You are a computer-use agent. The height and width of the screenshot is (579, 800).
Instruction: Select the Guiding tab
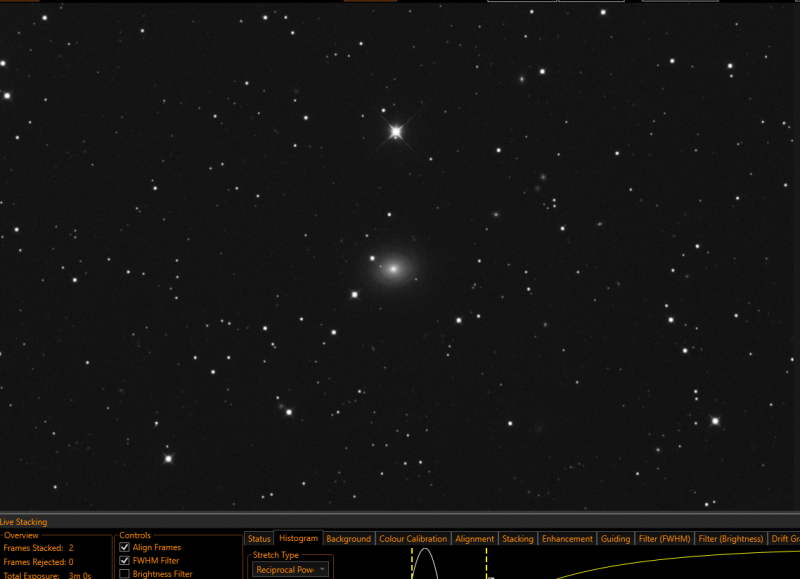tap(615, 539)
